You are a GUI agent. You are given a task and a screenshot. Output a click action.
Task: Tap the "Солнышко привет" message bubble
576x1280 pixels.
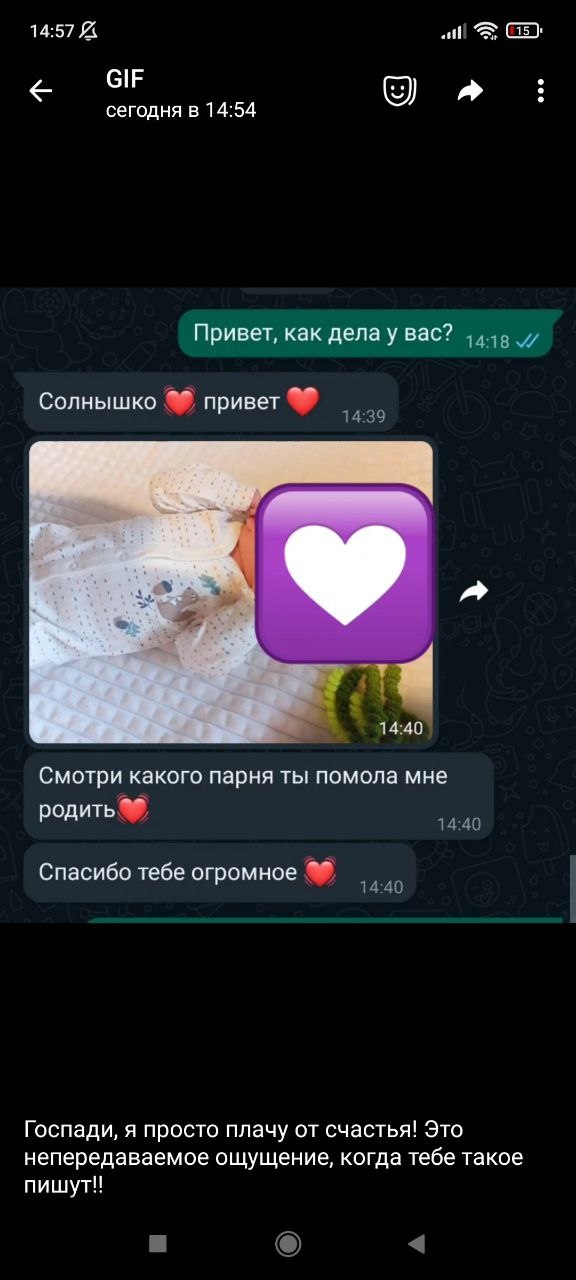[211, 403]
